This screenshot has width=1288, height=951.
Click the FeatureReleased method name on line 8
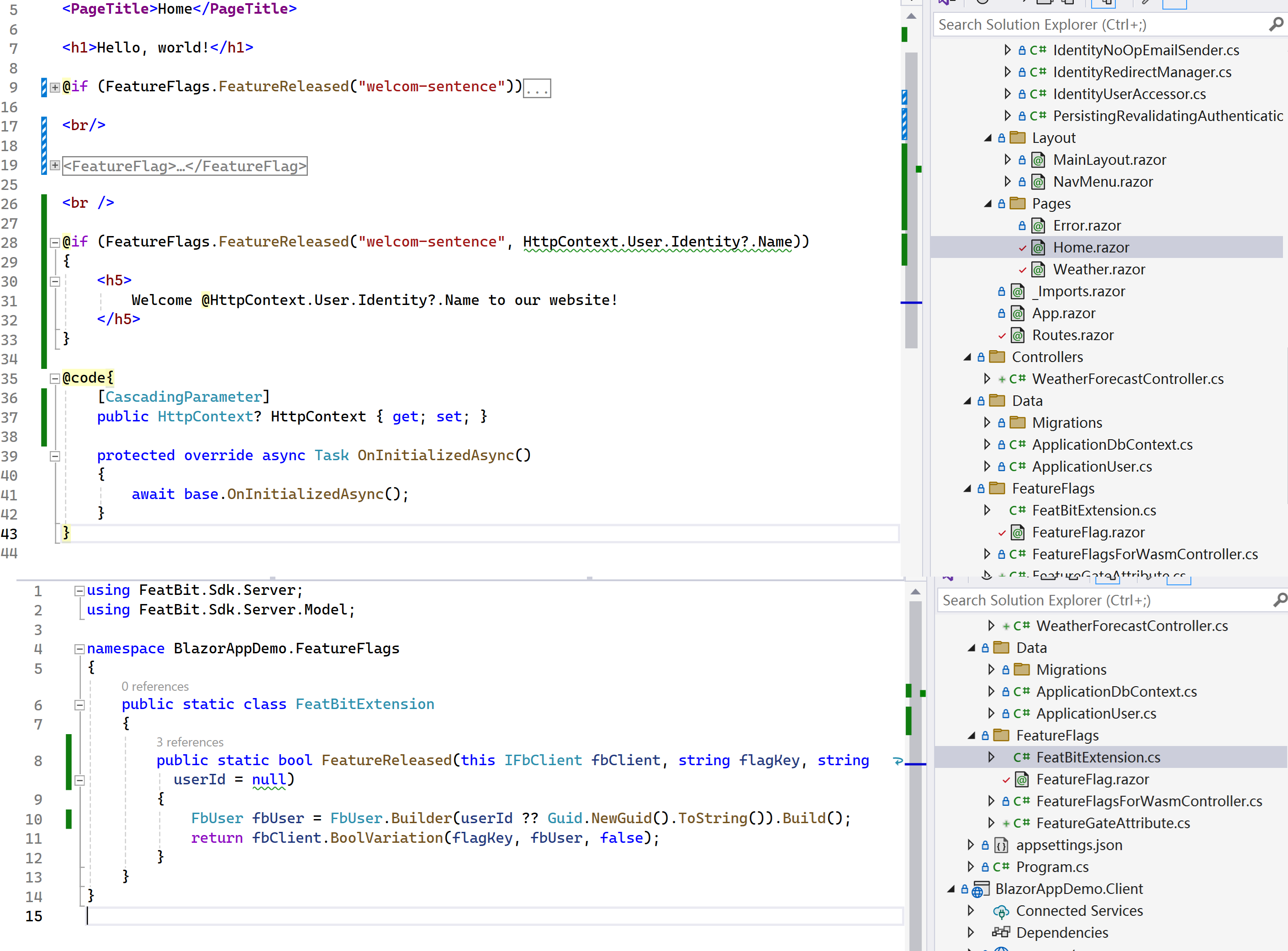coord(386,761)
